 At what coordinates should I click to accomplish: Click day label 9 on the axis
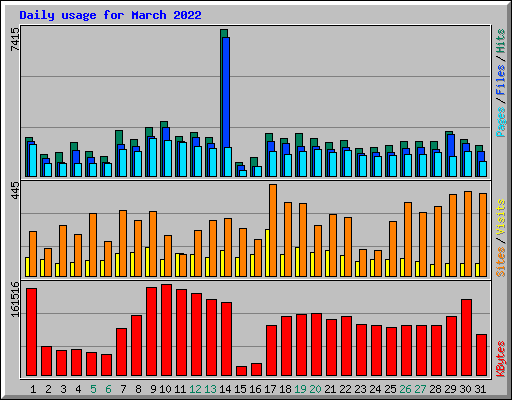(153, 389)
